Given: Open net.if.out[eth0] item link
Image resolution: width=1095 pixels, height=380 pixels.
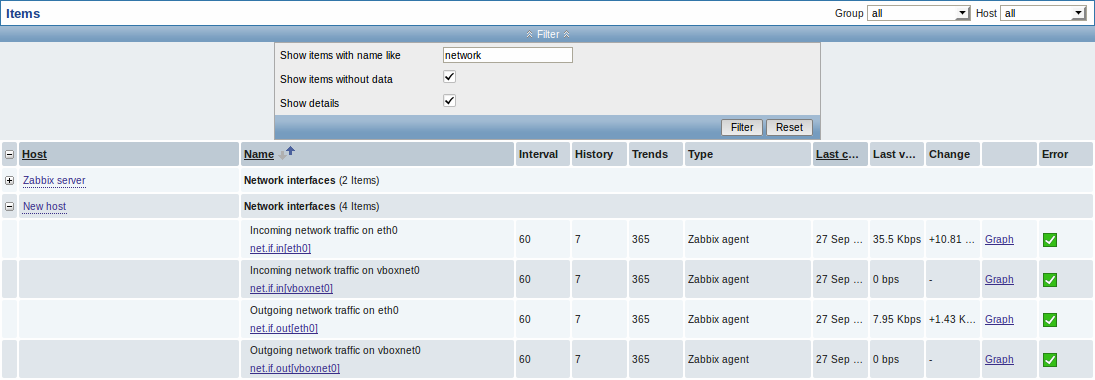Looking at the screenshot, I should 284,328.
